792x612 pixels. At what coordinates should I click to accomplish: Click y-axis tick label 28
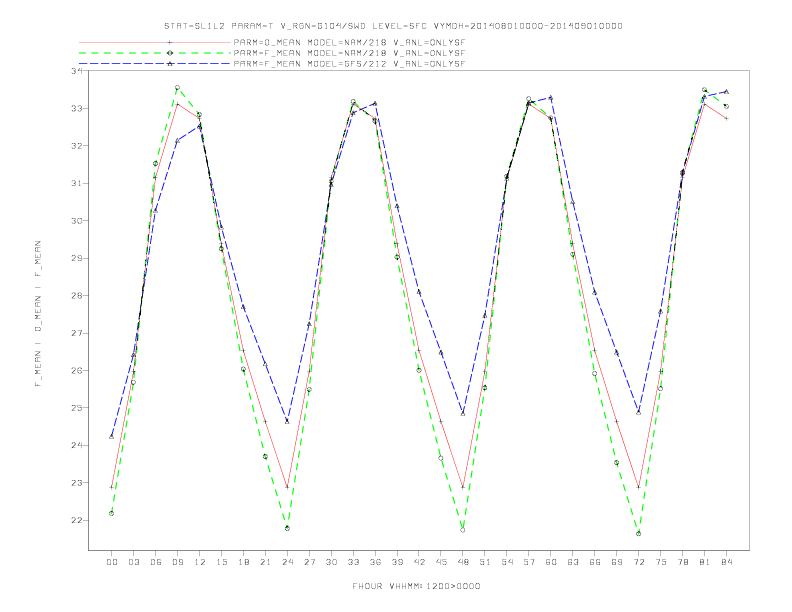click(x=76, y=296)
